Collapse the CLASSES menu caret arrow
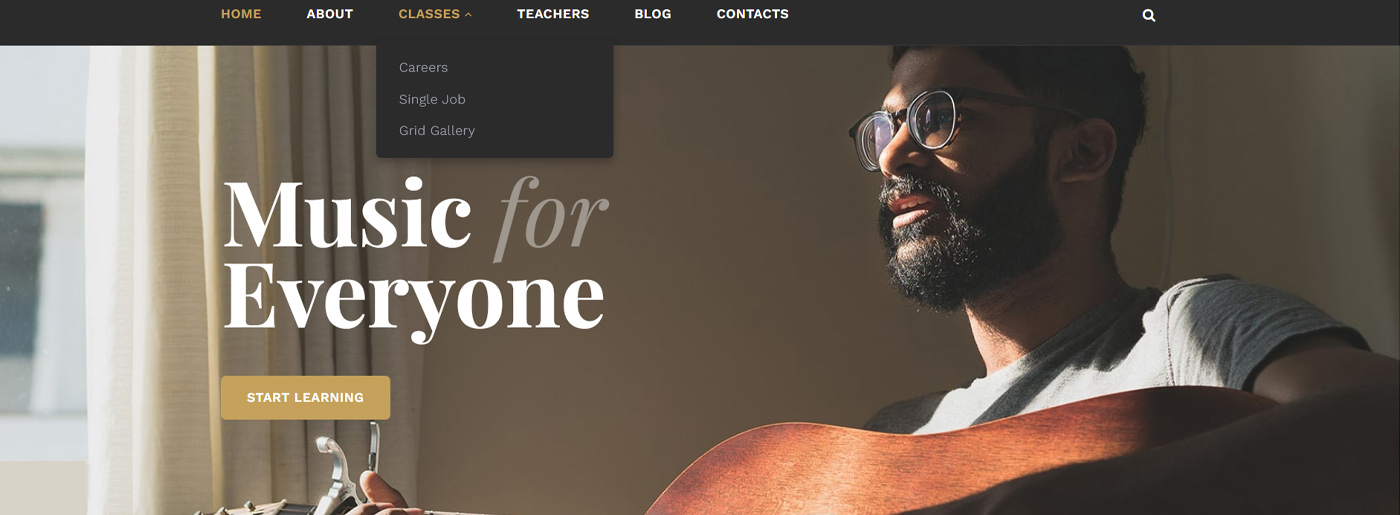Image resolution: width=1400 pixels, height=515 pixels. point(468,15)
